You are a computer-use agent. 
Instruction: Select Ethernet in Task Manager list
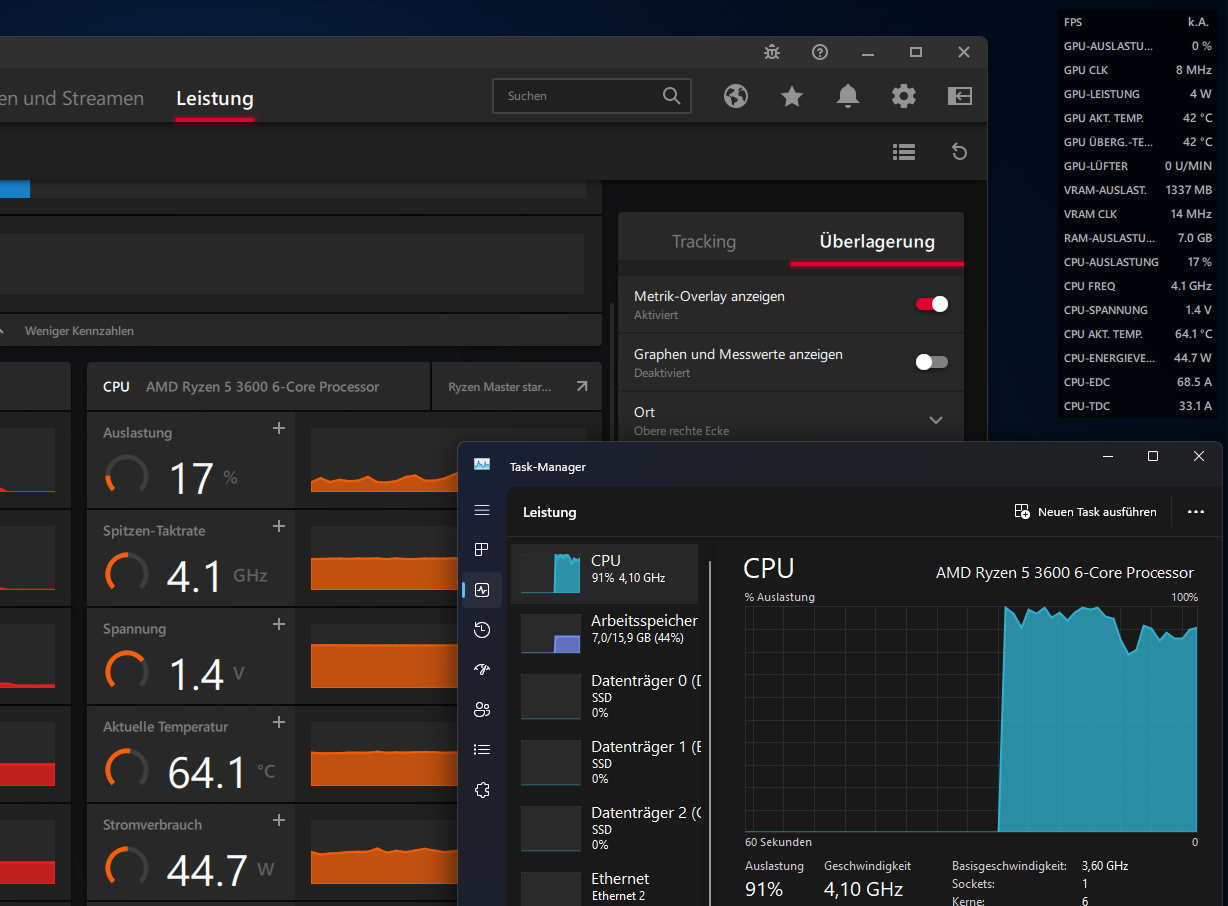click(605, 887)
